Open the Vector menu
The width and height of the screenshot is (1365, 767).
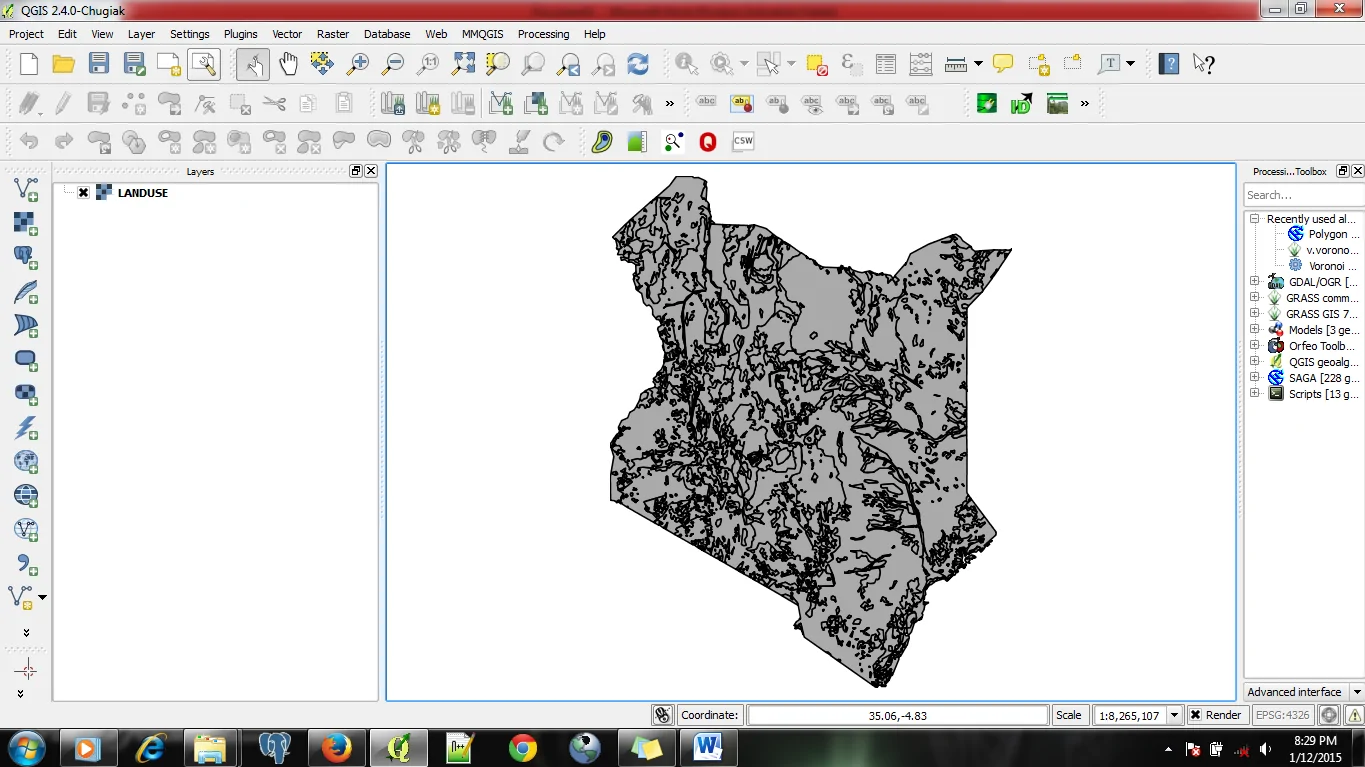(x=287, y=34)
